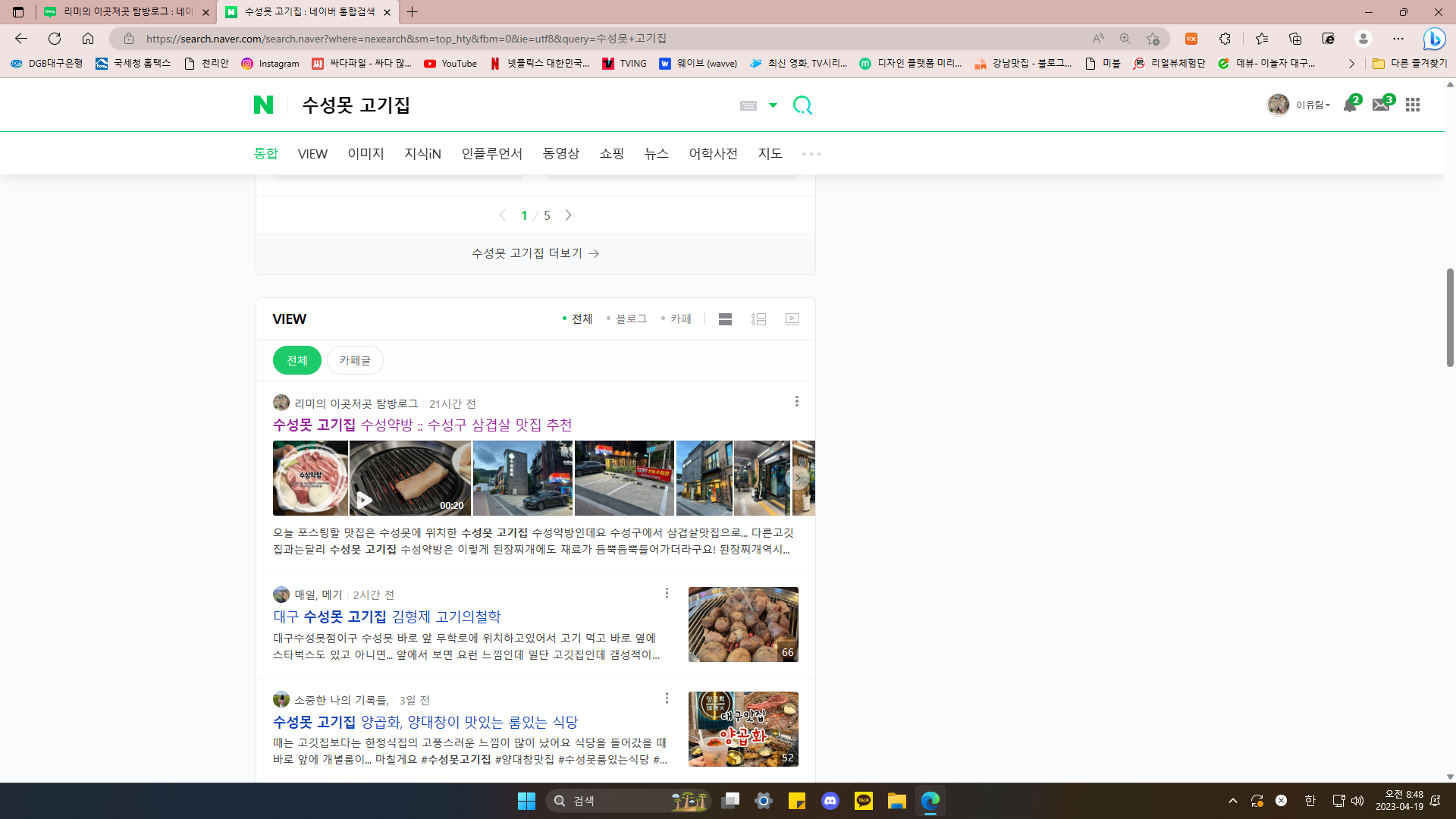Screen dimensions: 1456x819
Task: Go back in browser
Action: coord(21,39)
